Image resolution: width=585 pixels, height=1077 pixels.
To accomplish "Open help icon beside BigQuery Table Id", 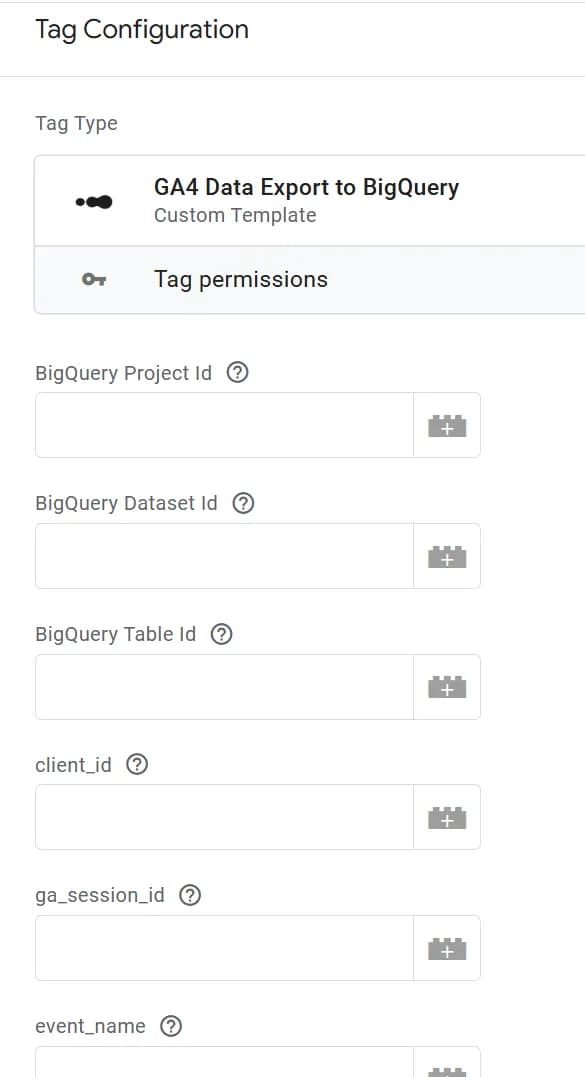I will pyautogui.click(x=221, y=634).
